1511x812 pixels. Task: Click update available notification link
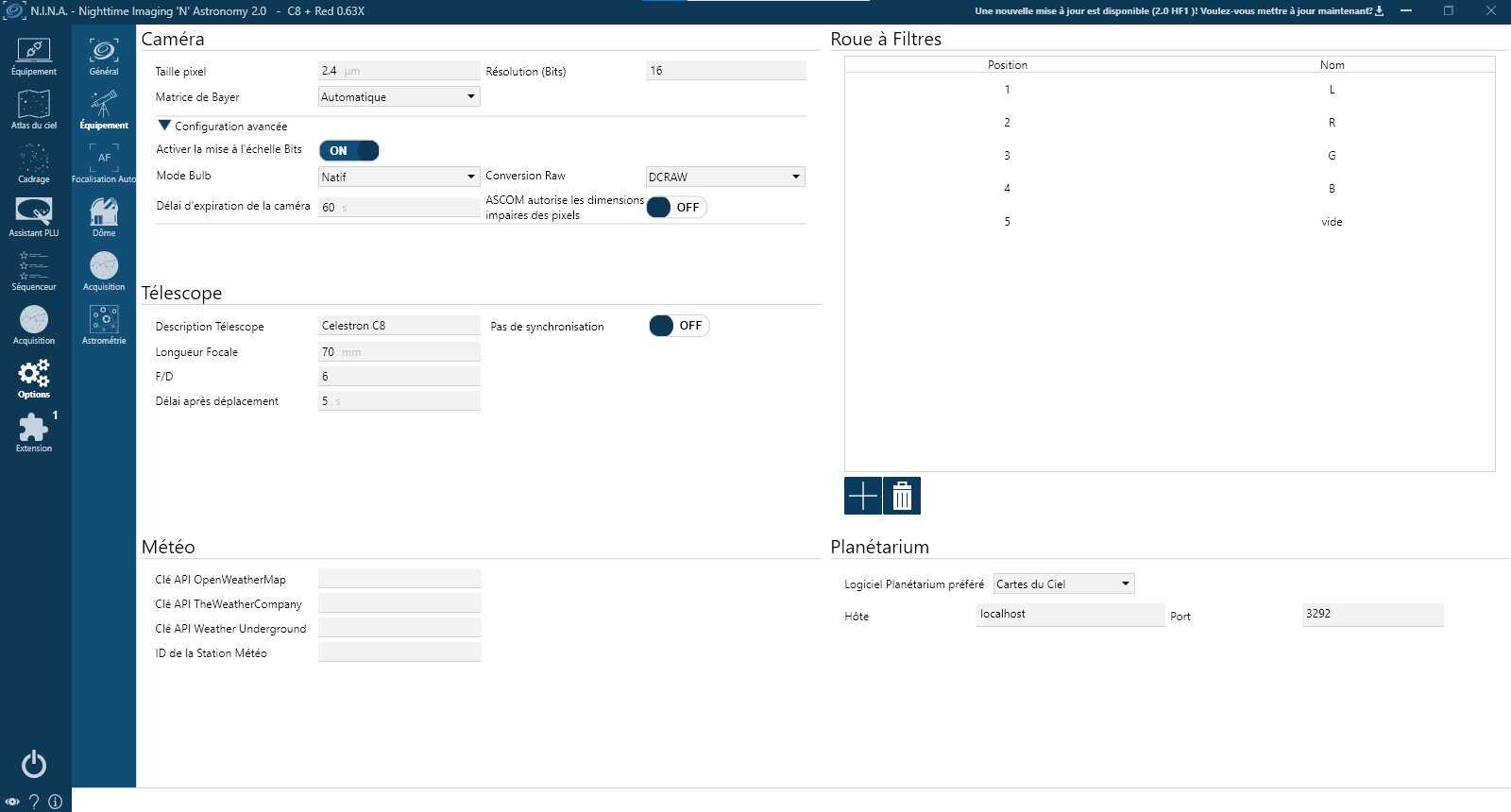(1174, 11)
